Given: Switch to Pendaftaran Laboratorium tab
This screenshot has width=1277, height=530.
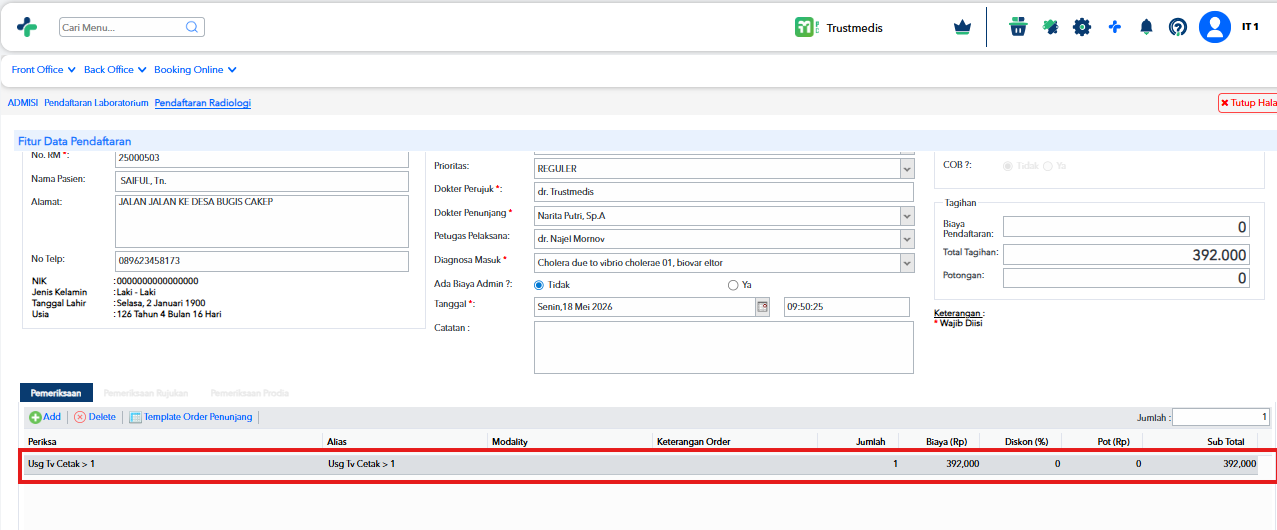Looking at the screenshot, I should pyautogui.click(x=96, y=103).
